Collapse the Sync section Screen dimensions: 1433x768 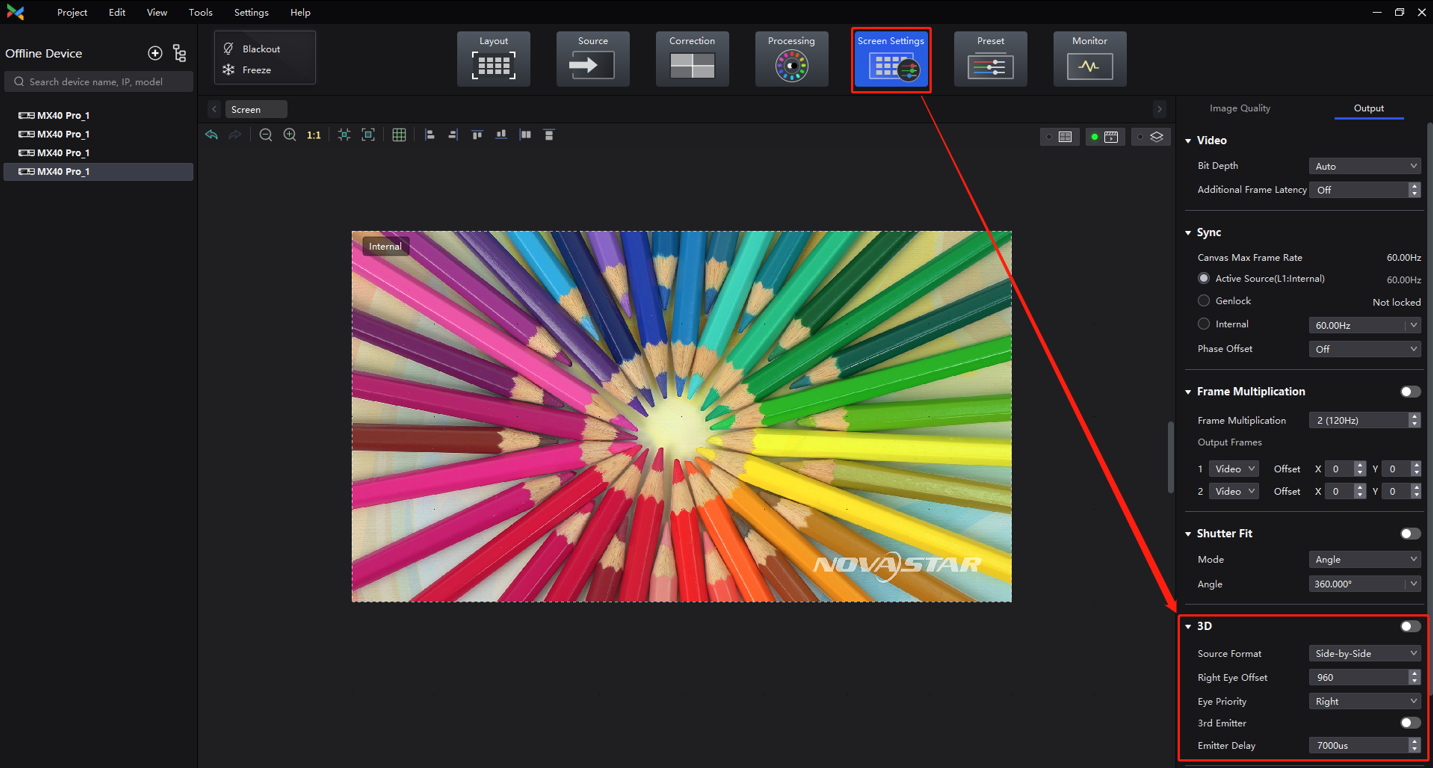tap(1189, 233)
